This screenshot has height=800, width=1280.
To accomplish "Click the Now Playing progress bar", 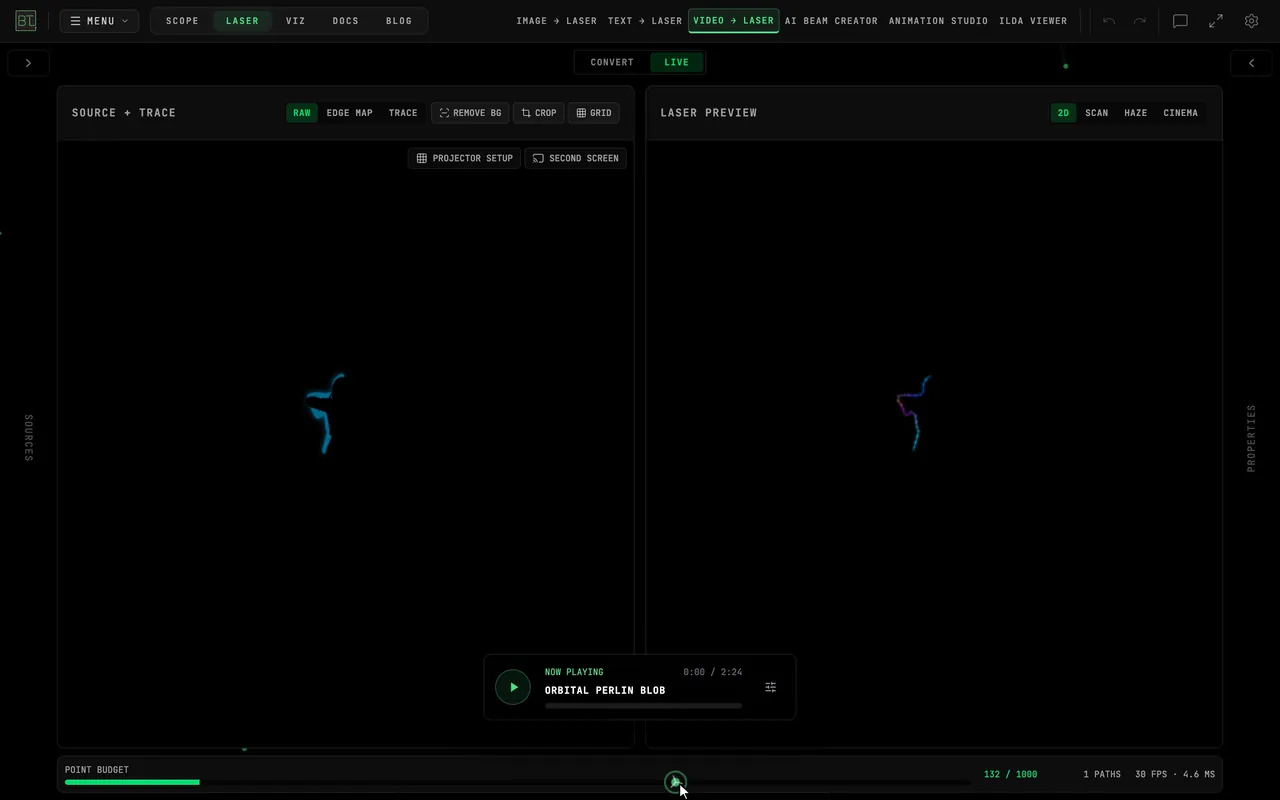I will [644, 706].
